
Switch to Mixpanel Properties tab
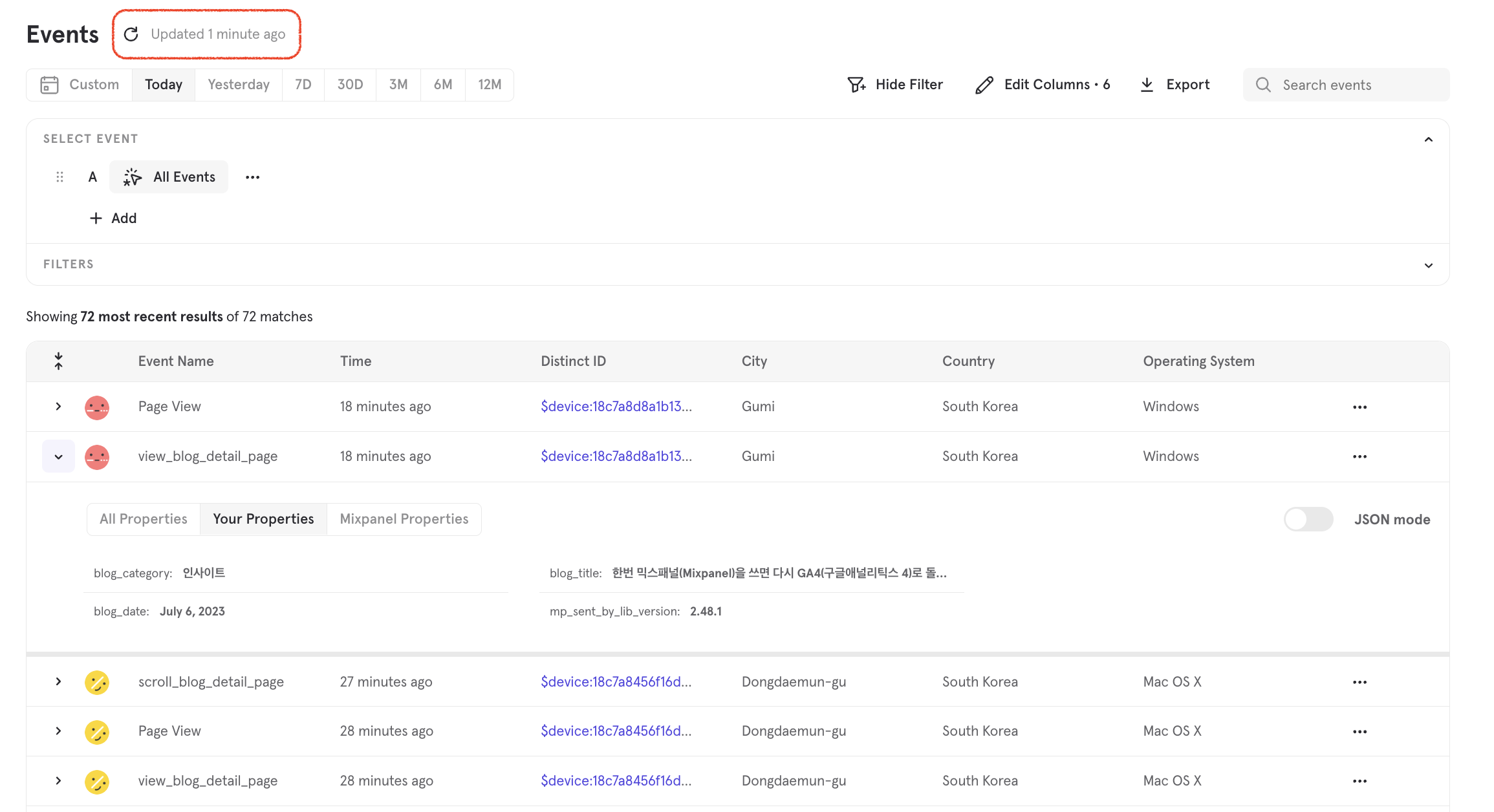point(404,519)
